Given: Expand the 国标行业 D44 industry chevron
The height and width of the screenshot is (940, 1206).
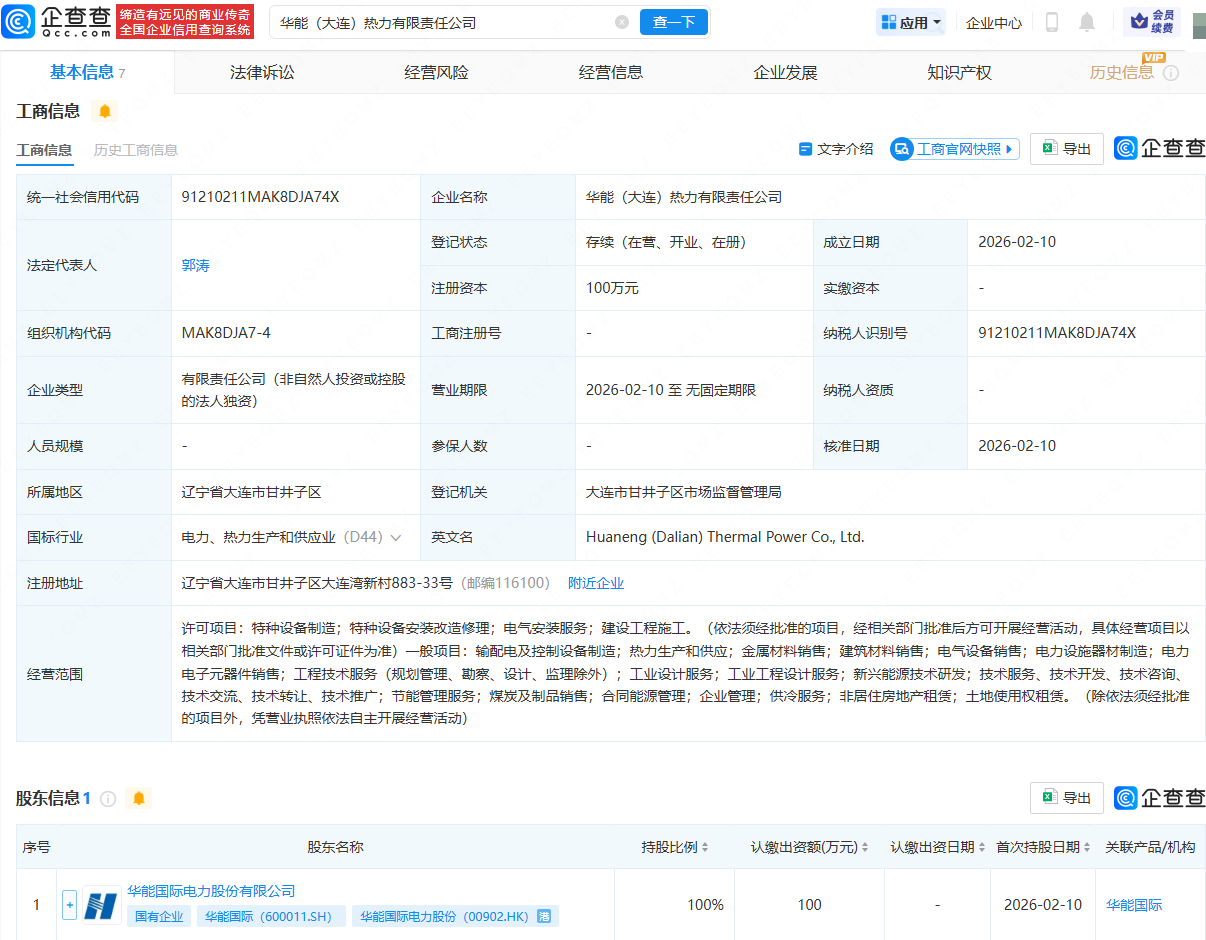Looking at the screenshot, I should 396,538.
